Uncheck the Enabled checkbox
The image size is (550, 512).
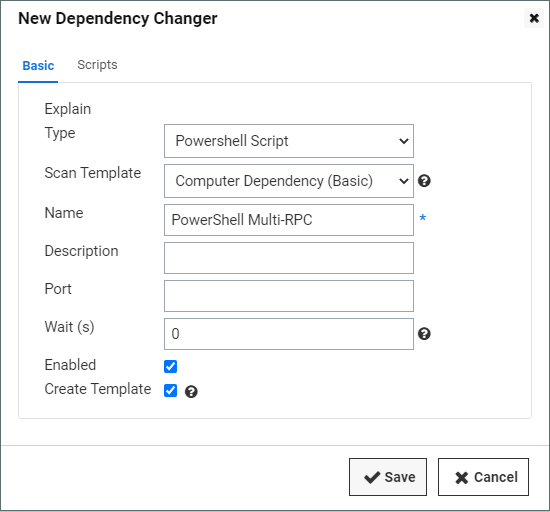[x=170, y=366]
